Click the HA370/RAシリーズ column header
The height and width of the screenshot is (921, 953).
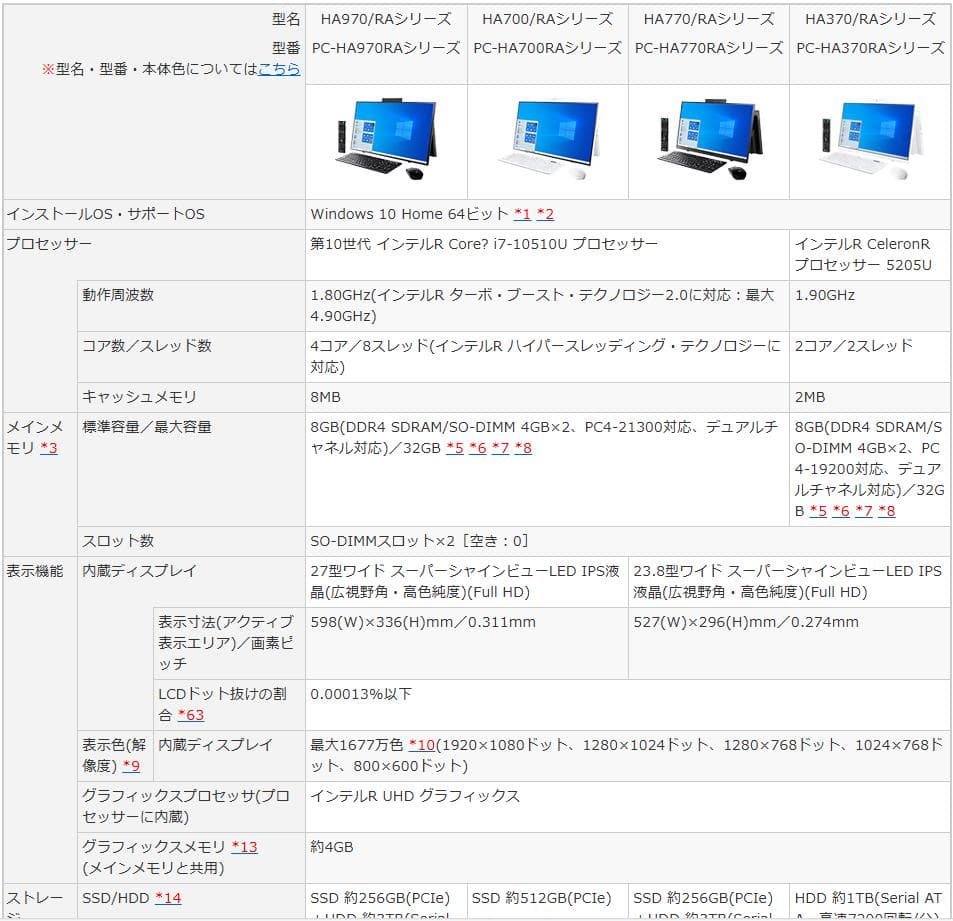870,18
